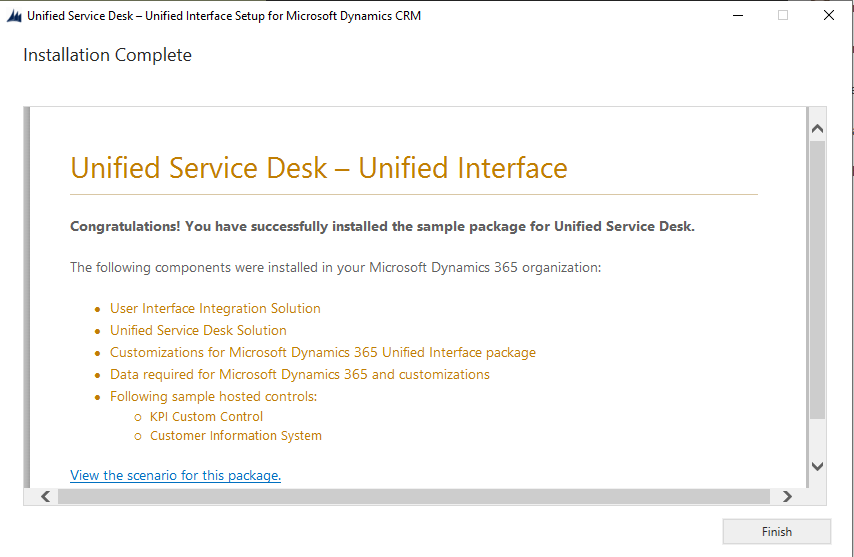Image resolution: width=854 pixels, height=557 pixels.
Task: Select User Interface Integration Solution list item
Action: click(215, 308)
